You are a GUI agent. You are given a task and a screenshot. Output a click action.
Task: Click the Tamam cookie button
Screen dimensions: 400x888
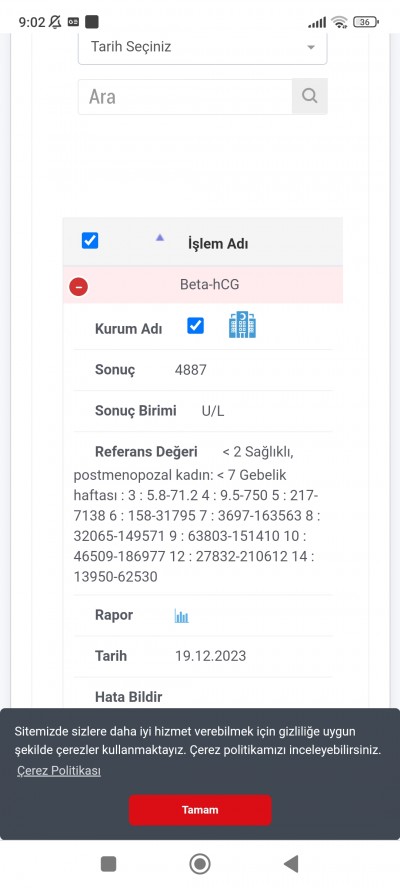click(200, 810)
